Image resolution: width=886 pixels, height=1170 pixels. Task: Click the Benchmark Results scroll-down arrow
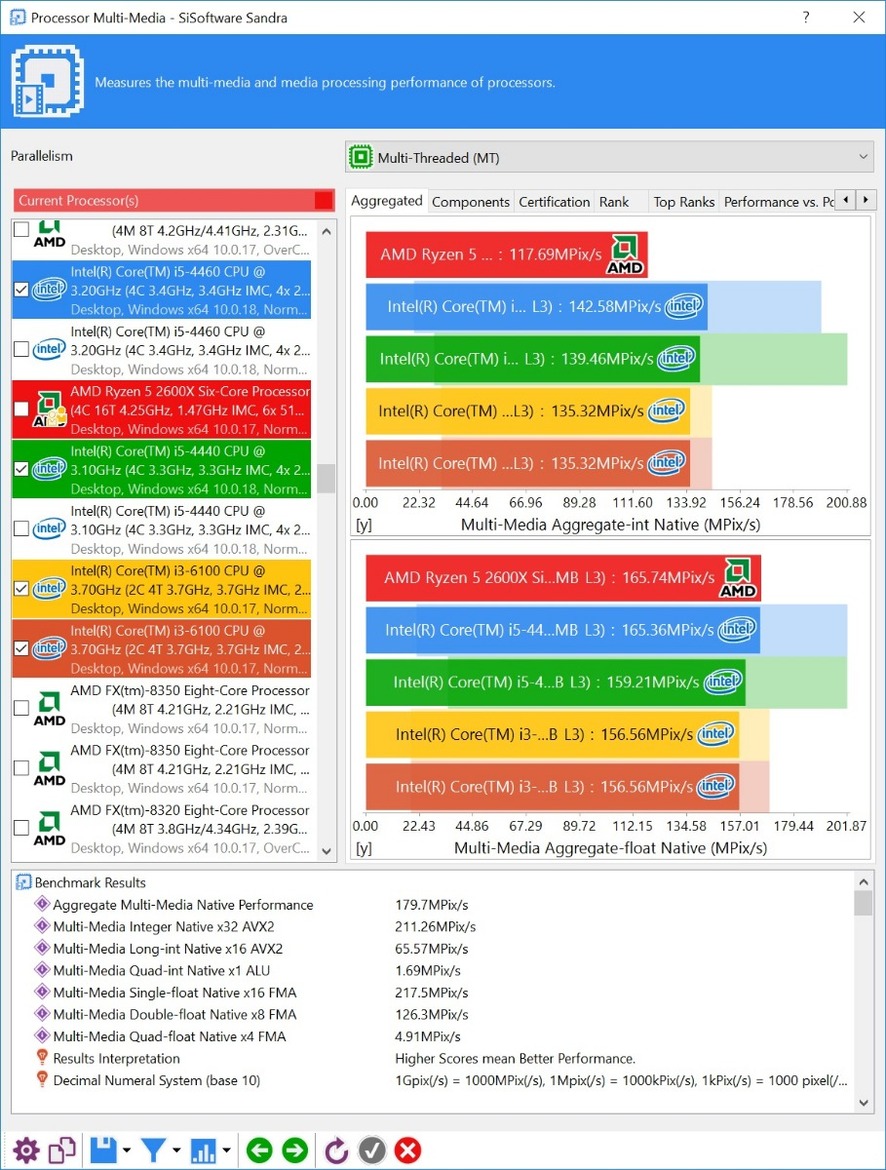tap(864, 1103)
